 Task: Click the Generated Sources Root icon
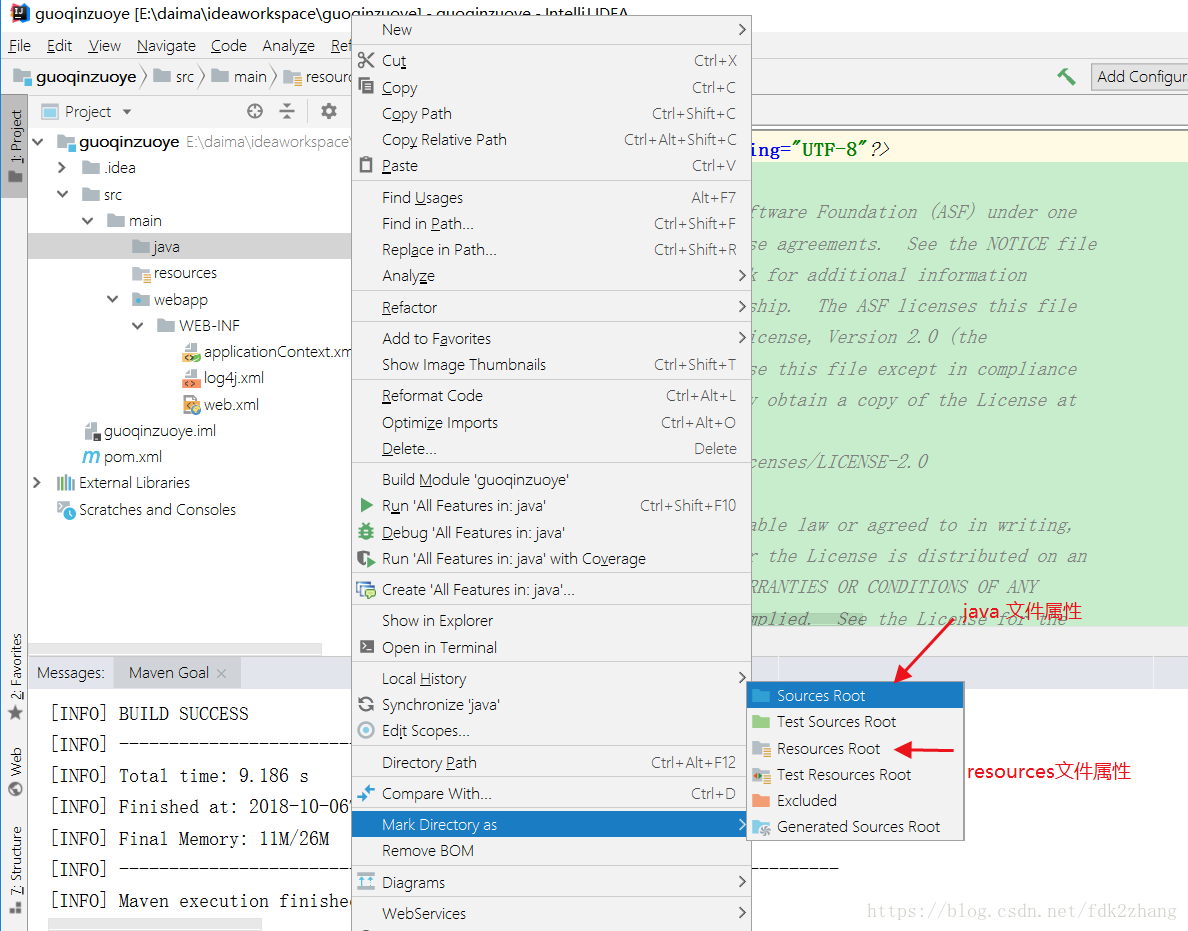click(761, 827)
